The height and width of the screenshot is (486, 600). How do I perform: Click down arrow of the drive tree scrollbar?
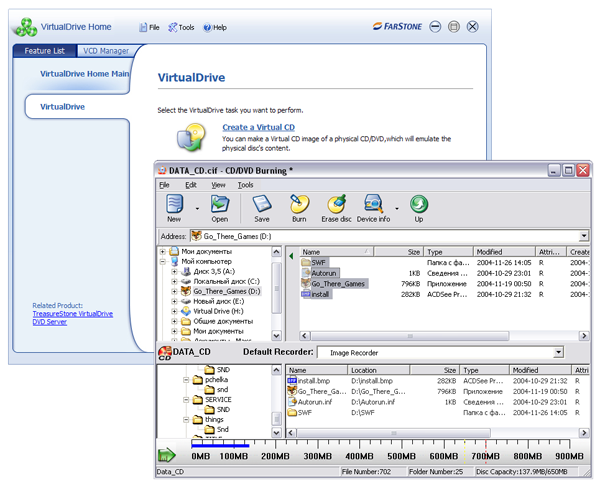click(x=276, y=336)
